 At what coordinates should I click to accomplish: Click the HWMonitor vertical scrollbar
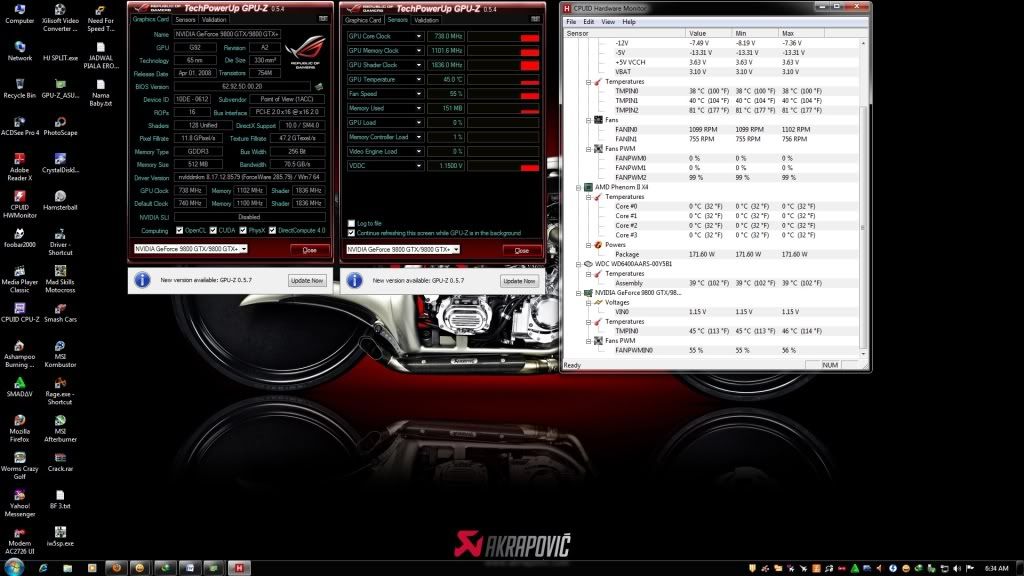click(x=863, y=198)
